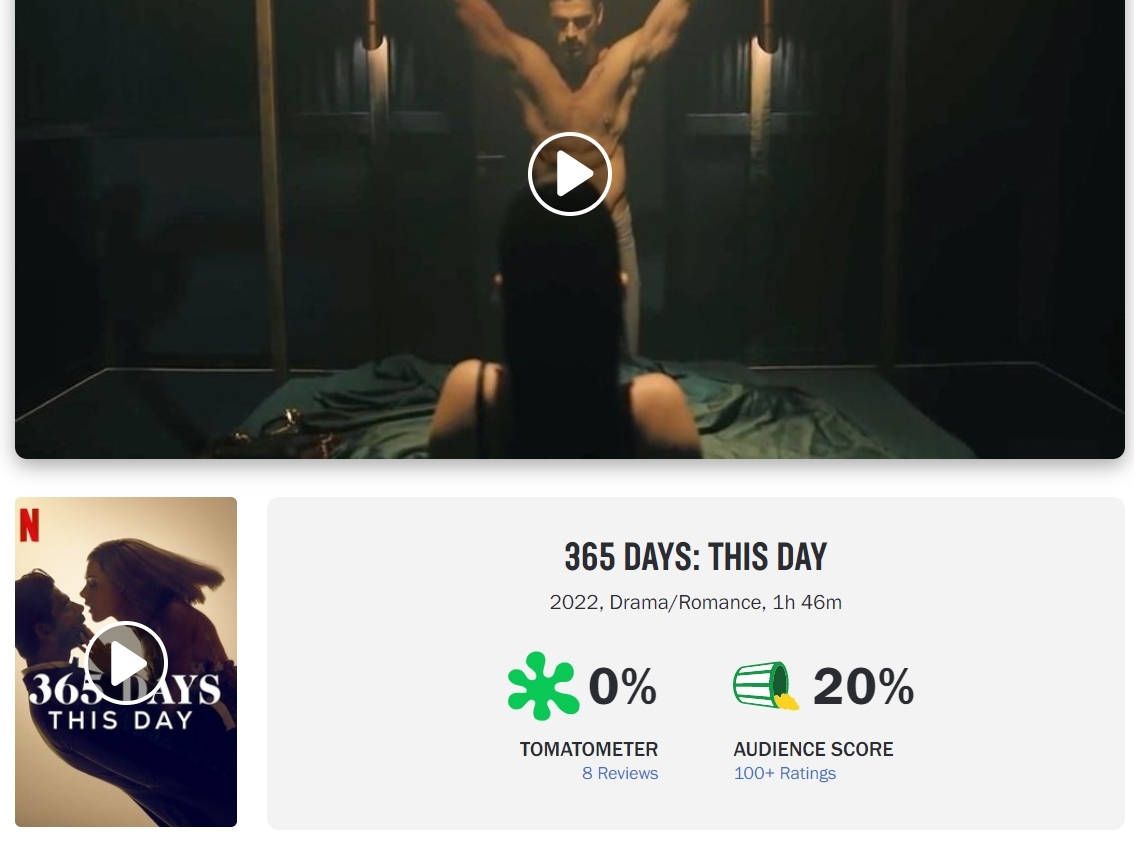This screenshot has width=1134, height=849.
Task: Click the AUDIENCE SCORE label
Action: (814, 749)
